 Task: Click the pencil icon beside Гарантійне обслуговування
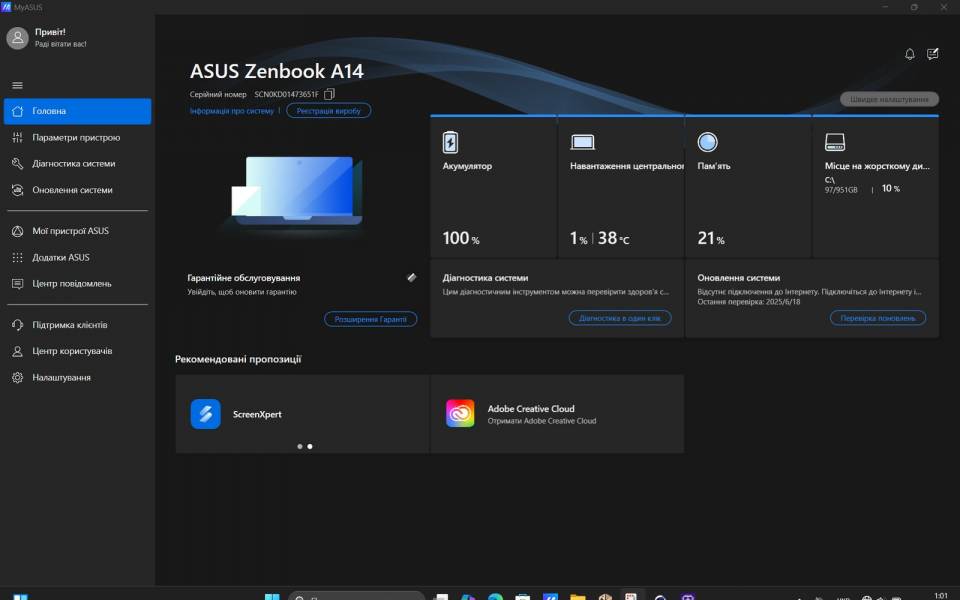click(412, 277)
